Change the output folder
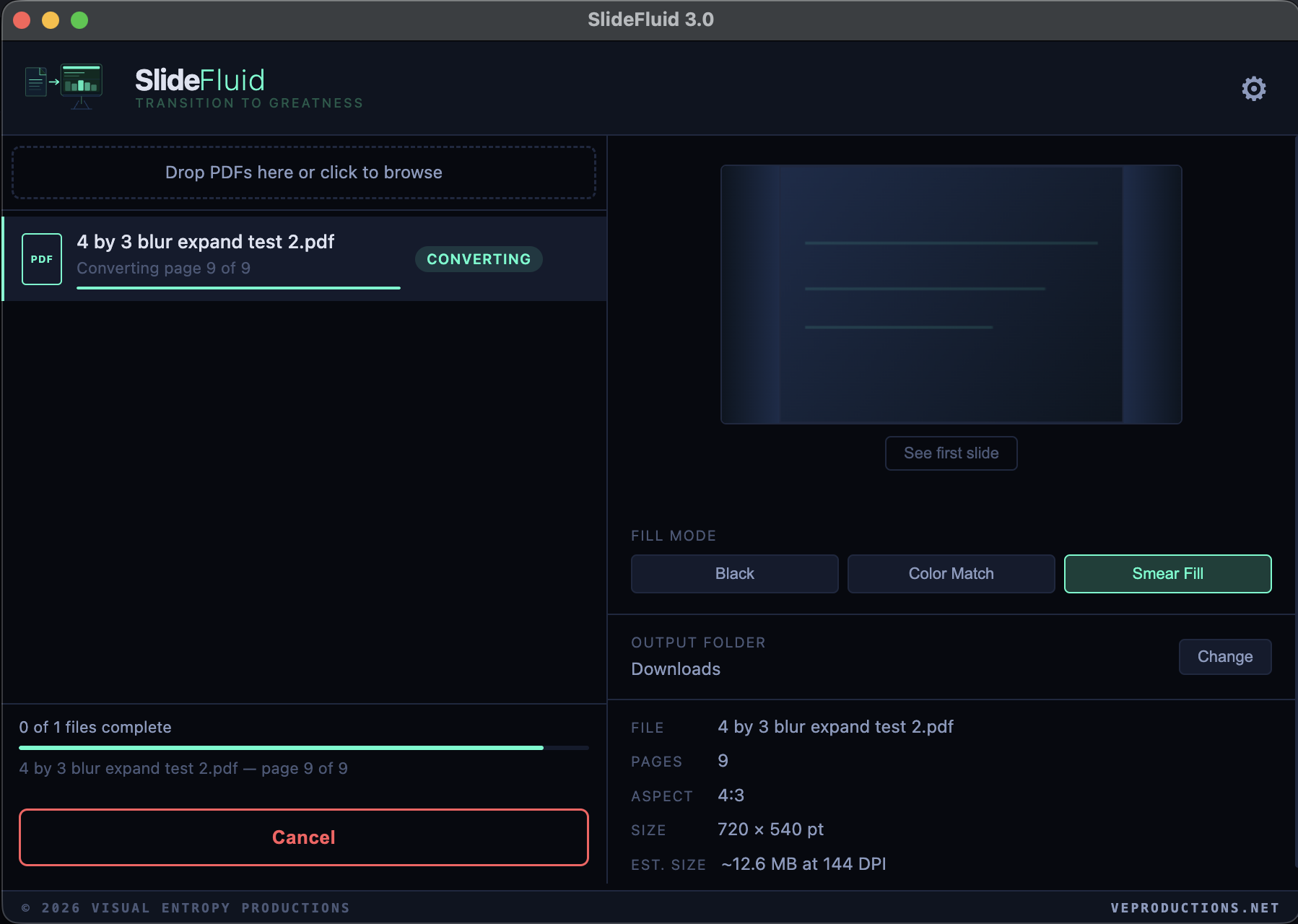Viewport: 1298px width, 924px height. (1224, 657)
